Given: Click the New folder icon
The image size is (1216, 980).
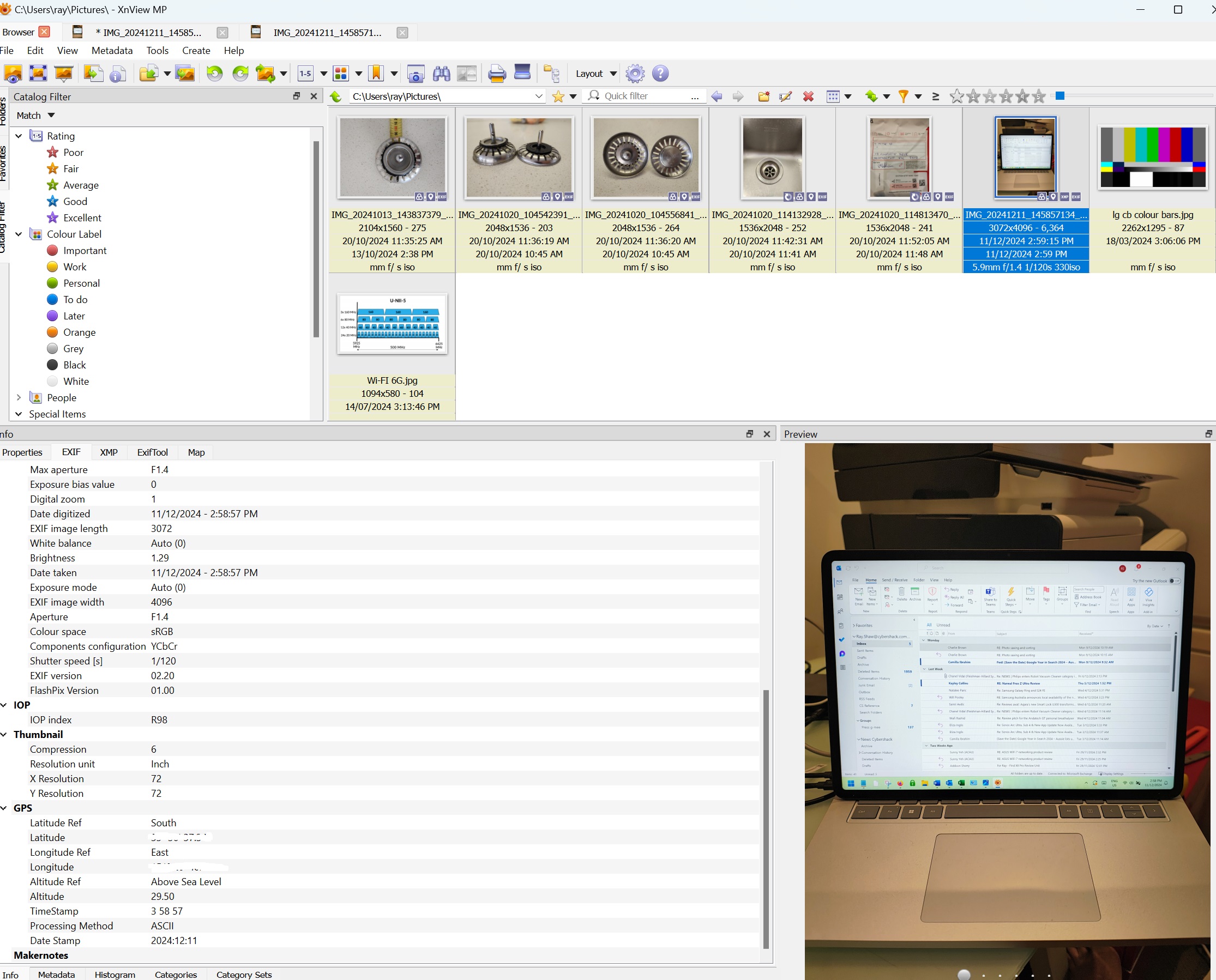Looking at the screenshot, I should pos(763,96).
